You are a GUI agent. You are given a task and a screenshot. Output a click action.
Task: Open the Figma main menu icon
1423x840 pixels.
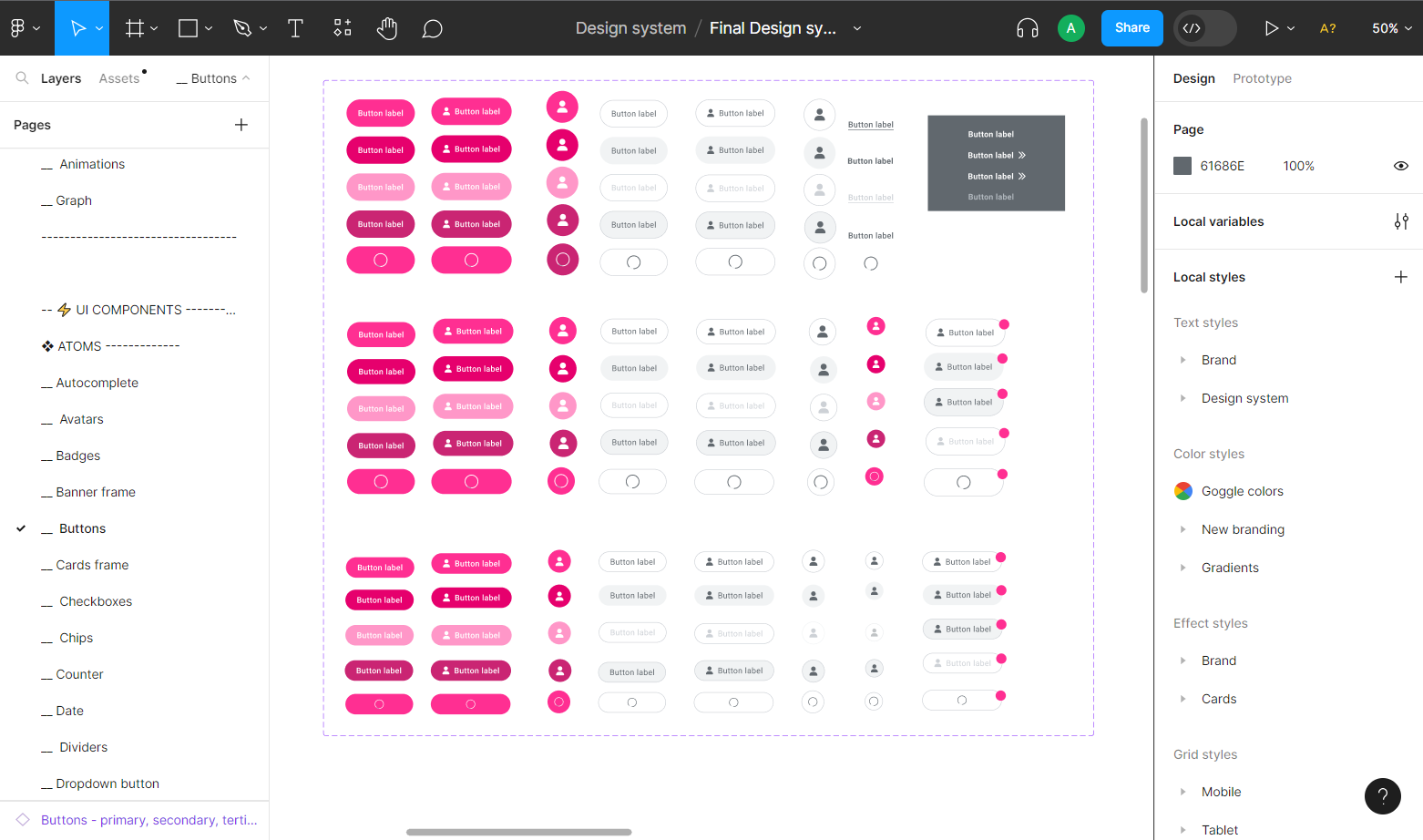[17, 28]
